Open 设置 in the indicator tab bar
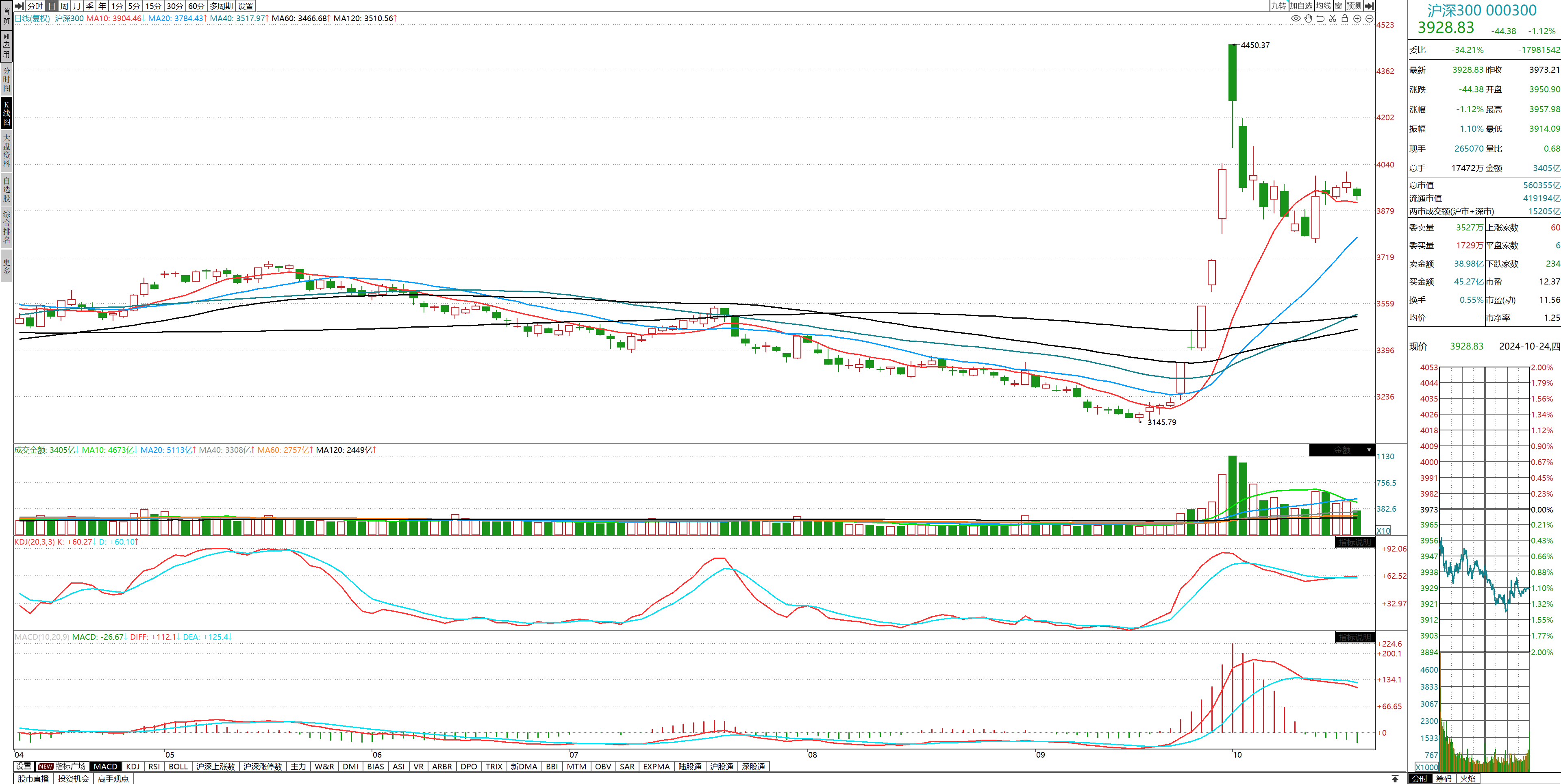Viewport: 1561px width, 784px height. (24, 767)
